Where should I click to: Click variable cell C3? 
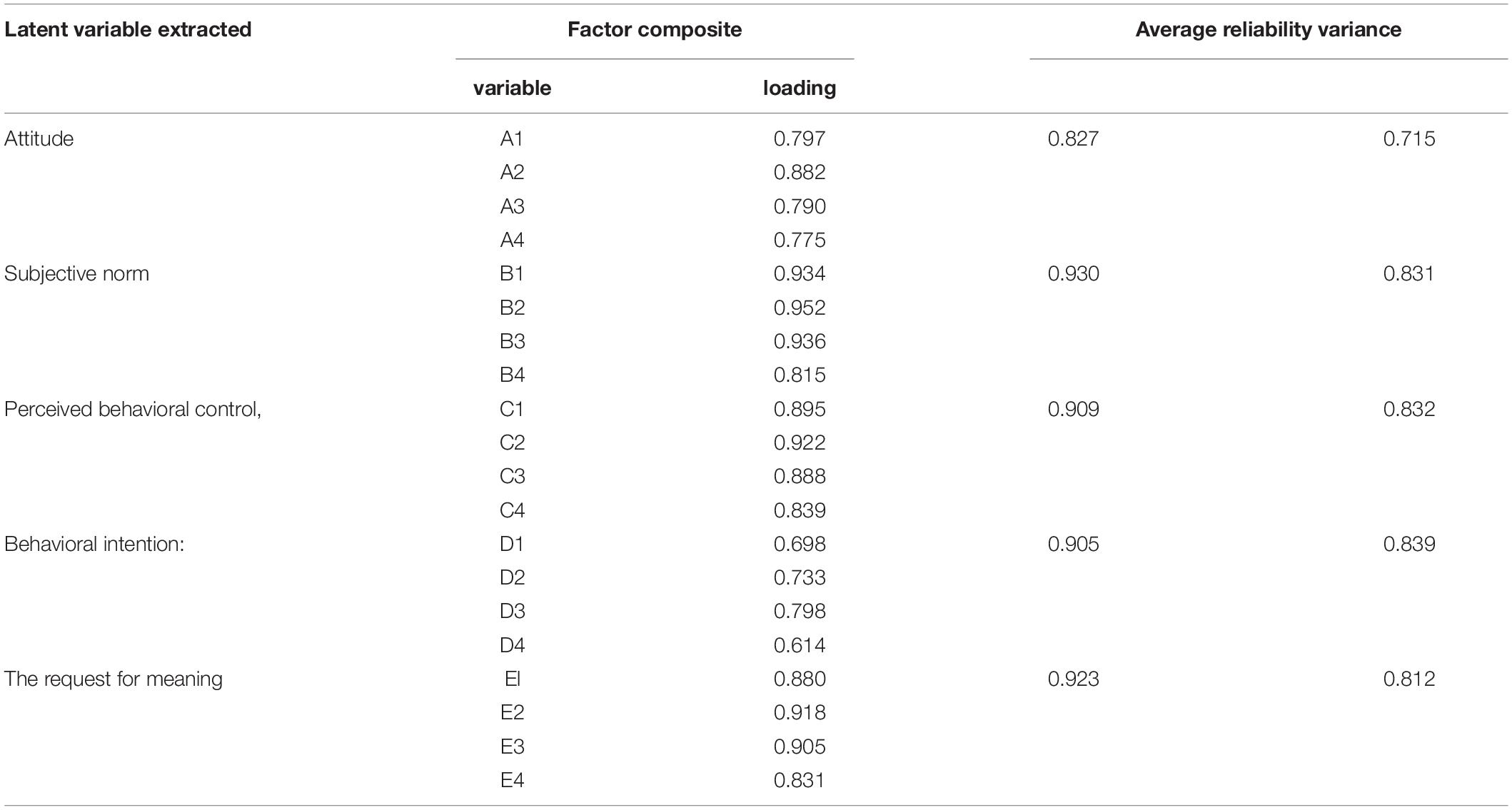coord(512,476)
